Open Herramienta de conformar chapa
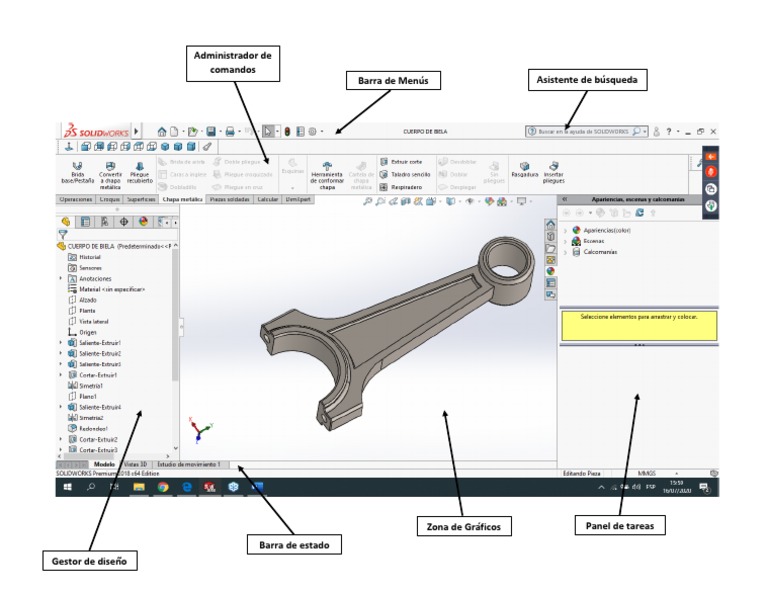The image size is (768, 594). [x=327, y=175]
